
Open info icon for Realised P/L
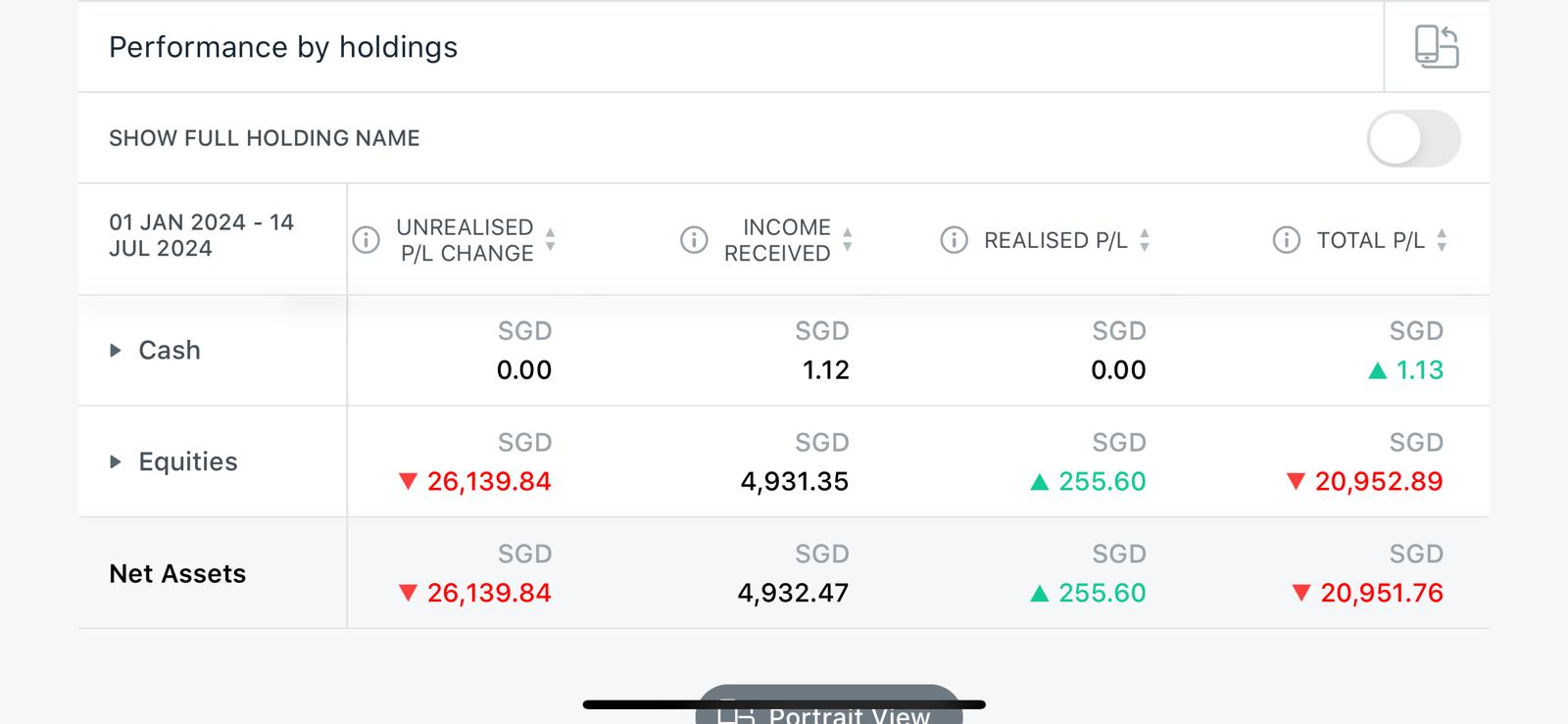tap(954, 240)
